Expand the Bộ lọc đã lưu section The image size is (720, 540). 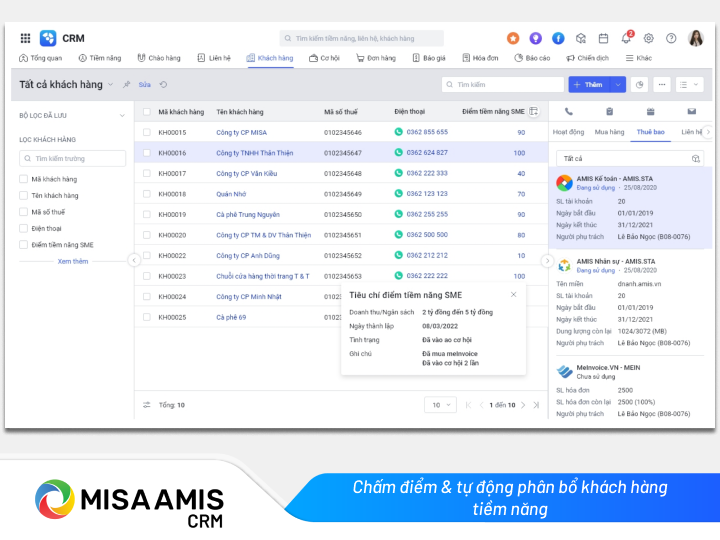click(x=122, y=116)
